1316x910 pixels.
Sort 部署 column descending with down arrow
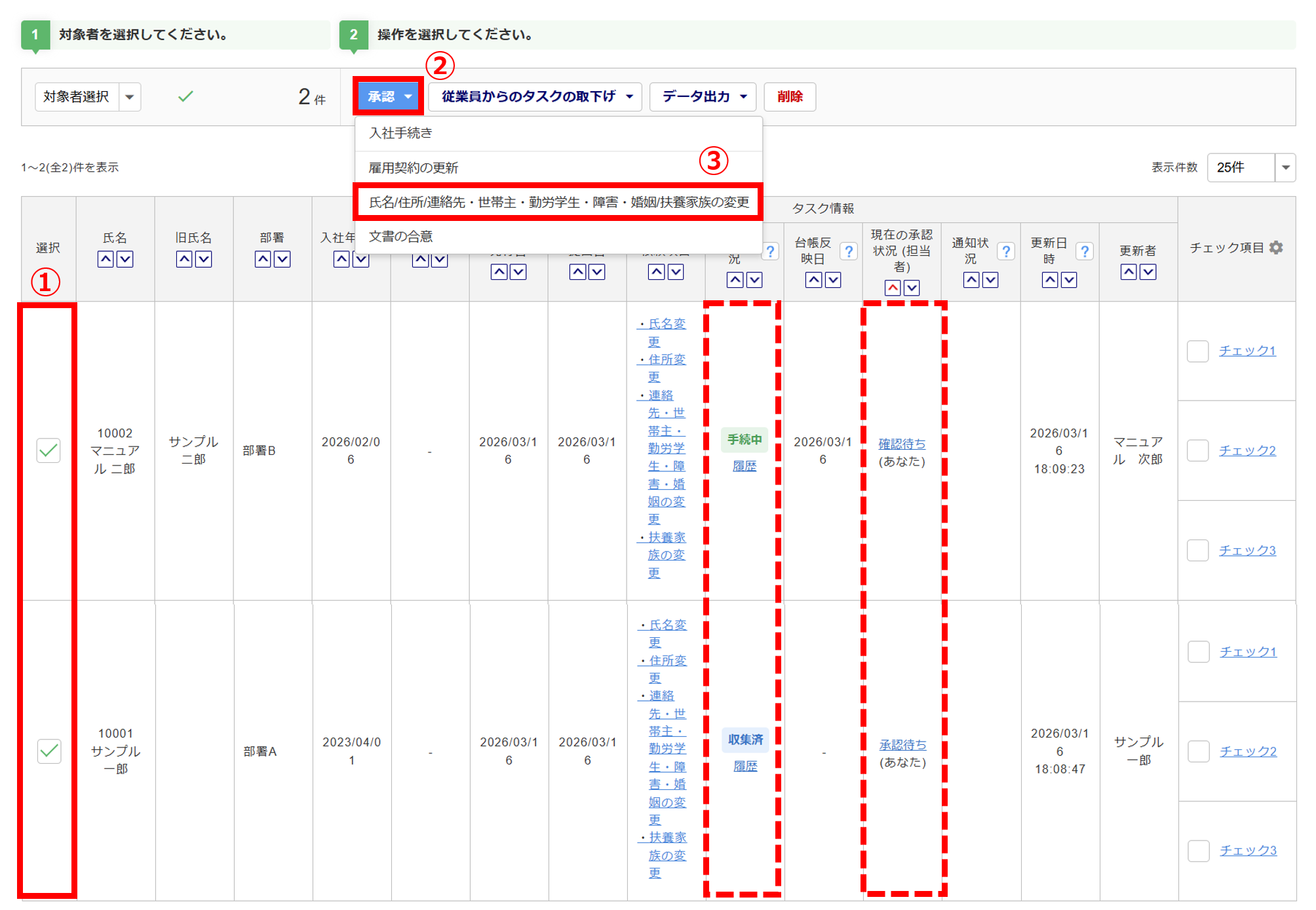[282, 259]
